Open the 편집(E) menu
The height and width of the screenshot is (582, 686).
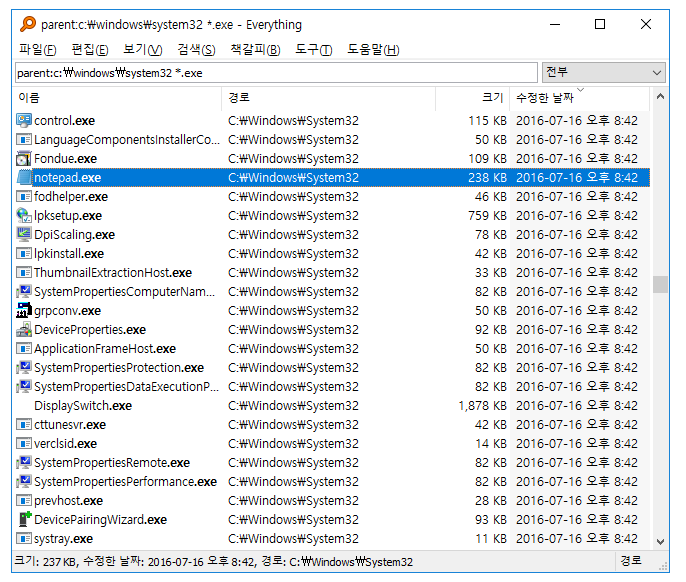90,49
